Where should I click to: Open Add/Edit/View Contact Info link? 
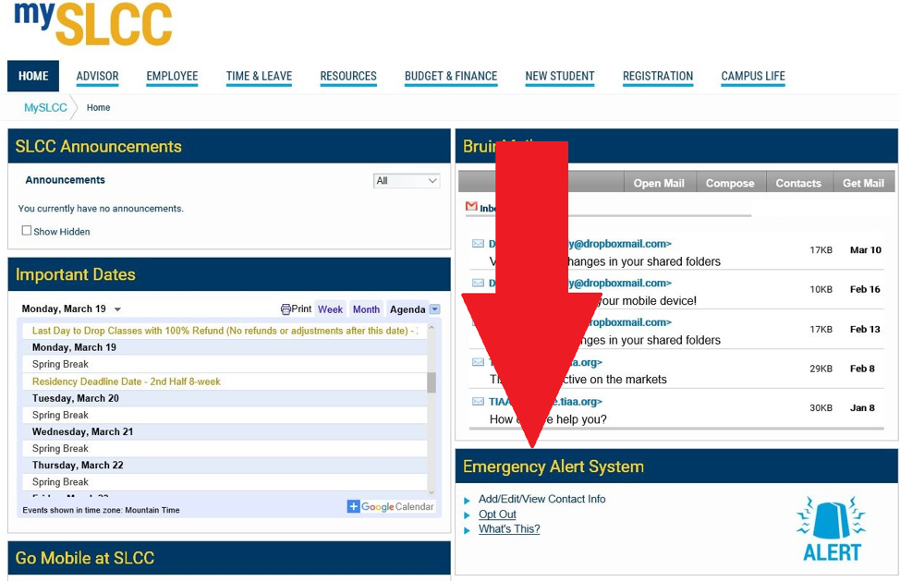click(x=542, y=499)
